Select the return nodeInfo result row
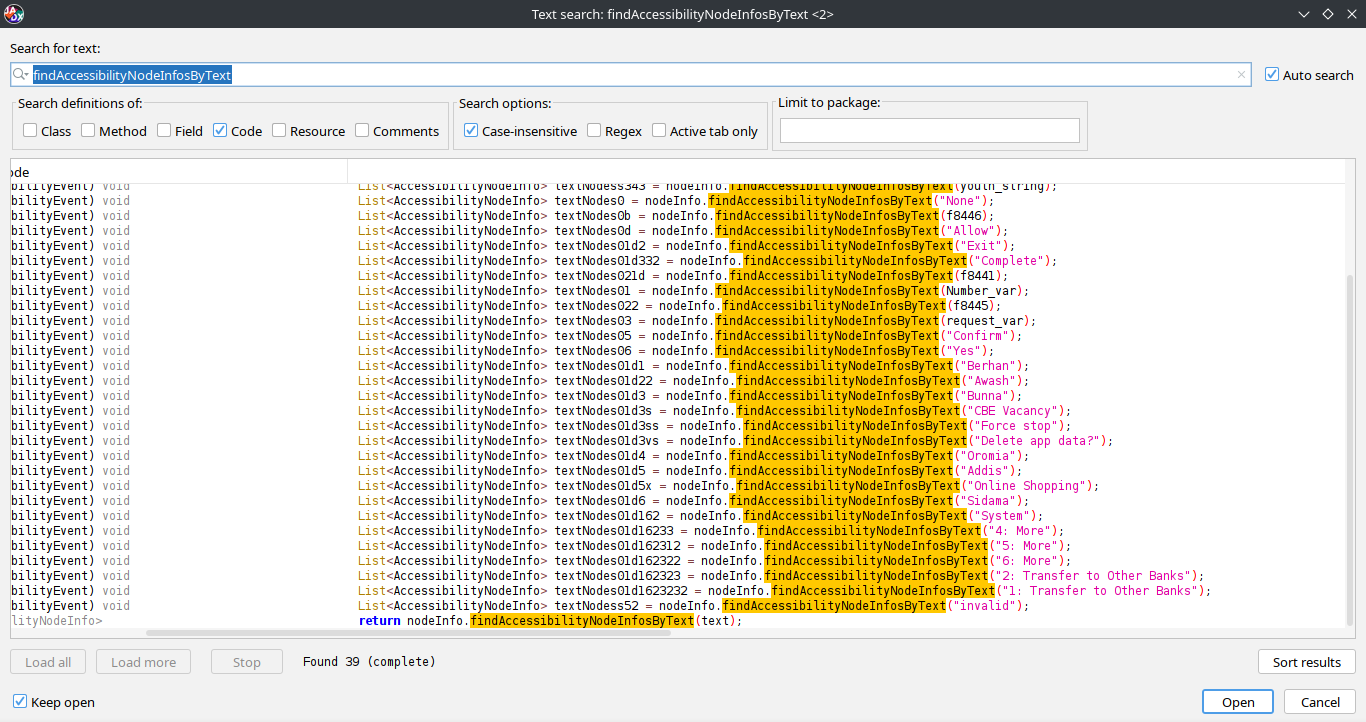The image size is (1366, 722). coord(678,620)
